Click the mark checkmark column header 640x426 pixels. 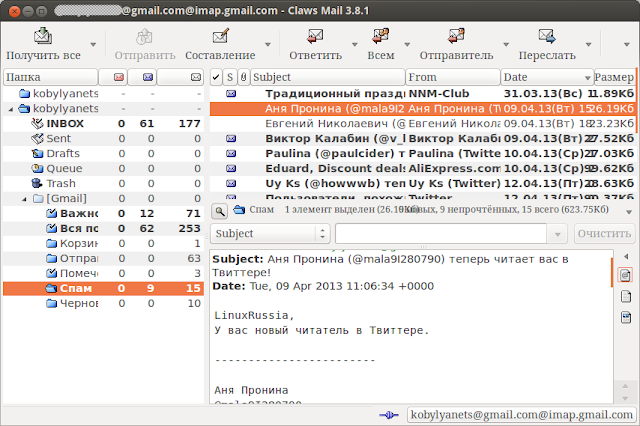pos(216,77)
